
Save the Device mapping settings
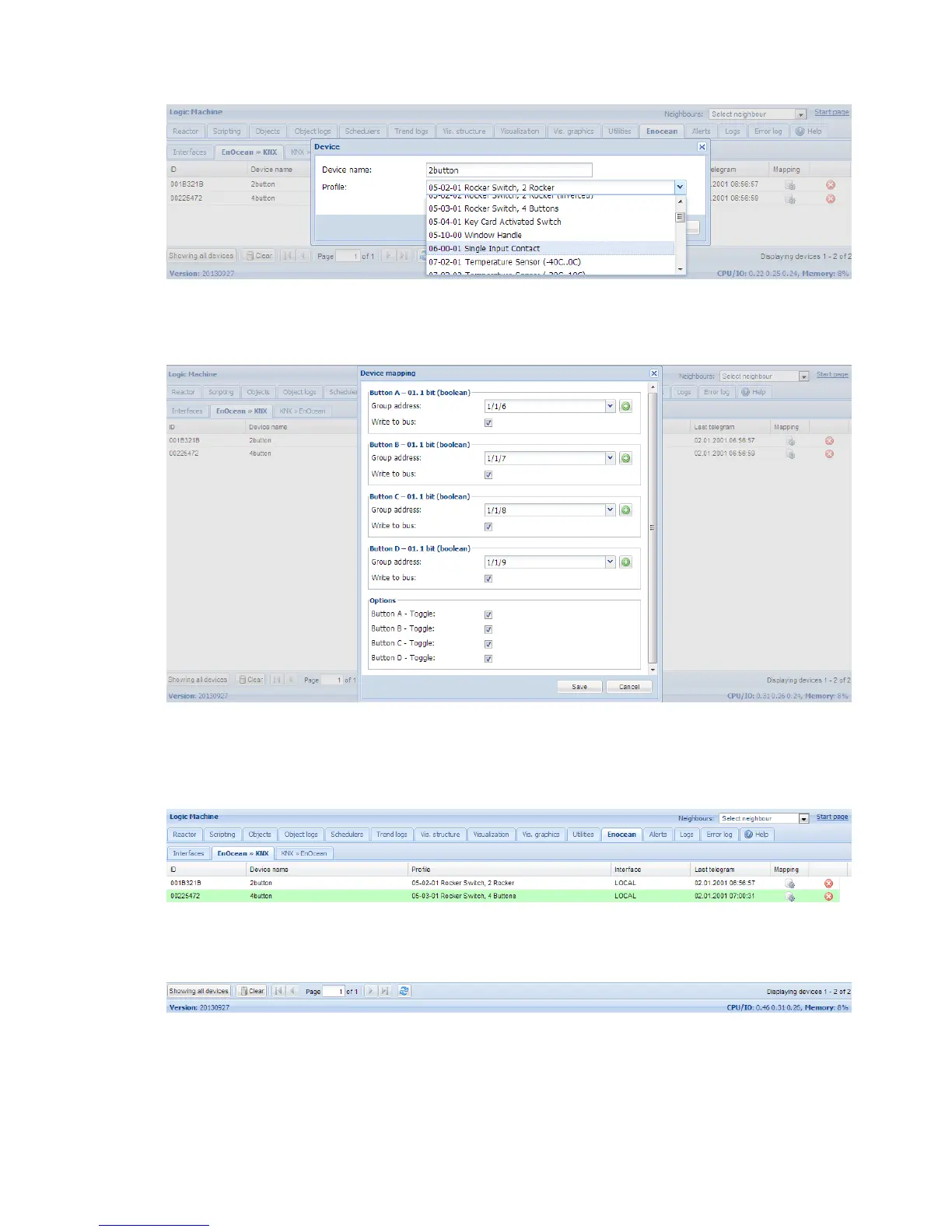tap(579, 687)
